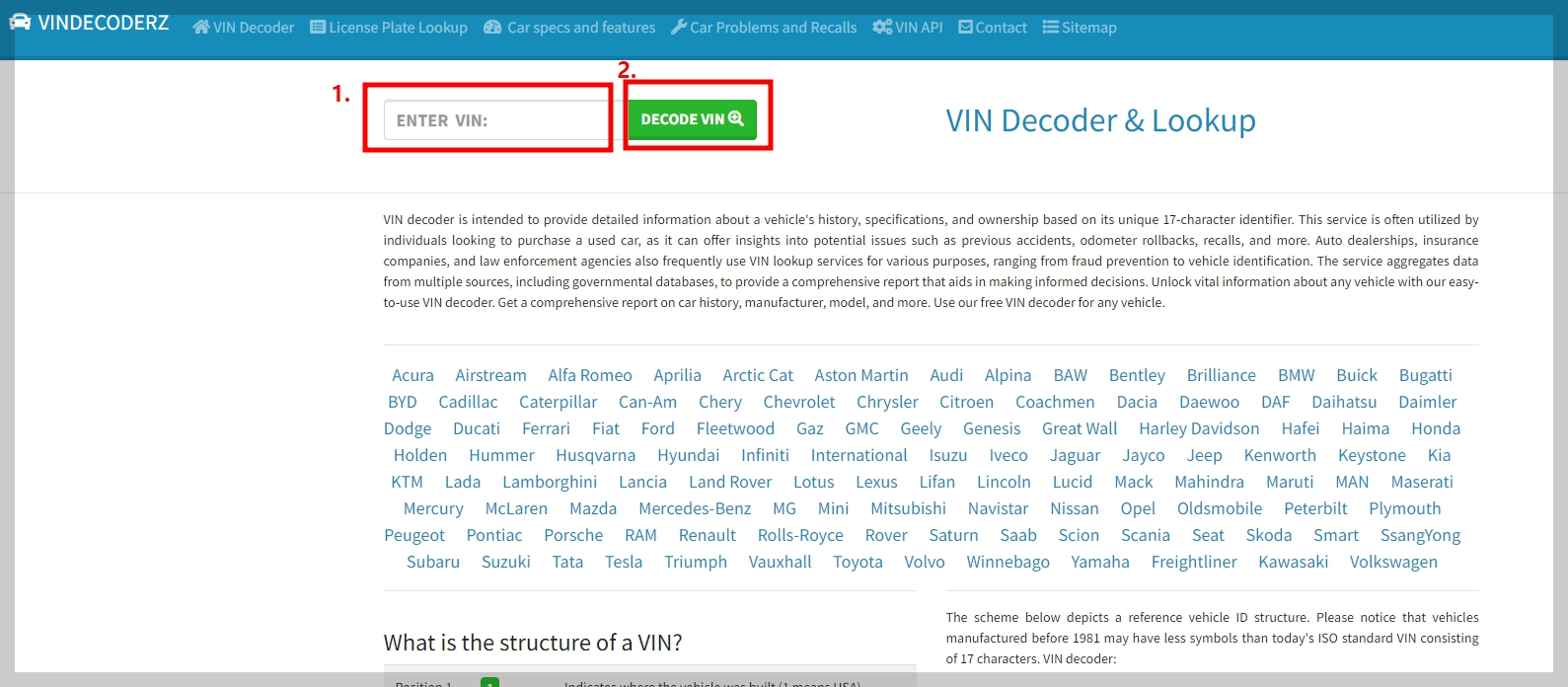Open the Hyundai brand link

coord(689,456)
